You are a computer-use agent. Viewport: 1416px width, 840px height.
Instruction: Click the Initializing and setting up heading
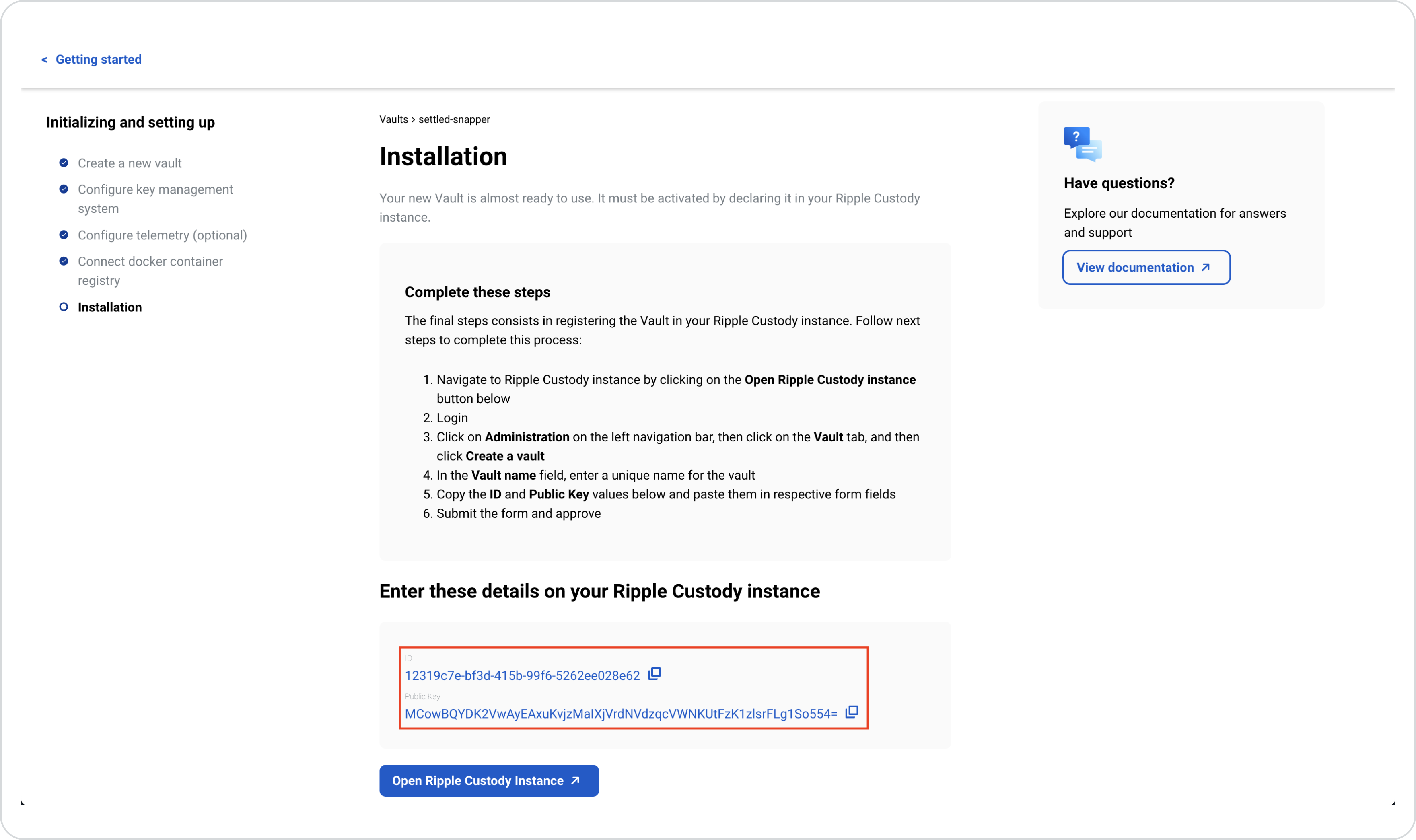(130, 122)
